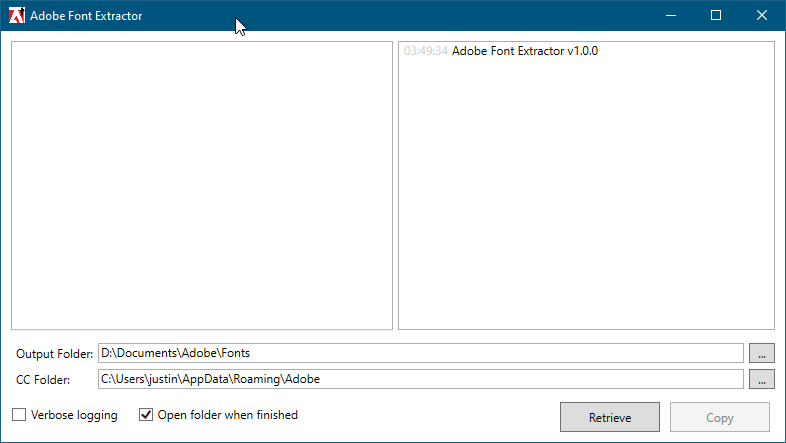Screen dimensions: 786x443
Task: Focus the Output Folder path field
Action: [x=421, y=353]
